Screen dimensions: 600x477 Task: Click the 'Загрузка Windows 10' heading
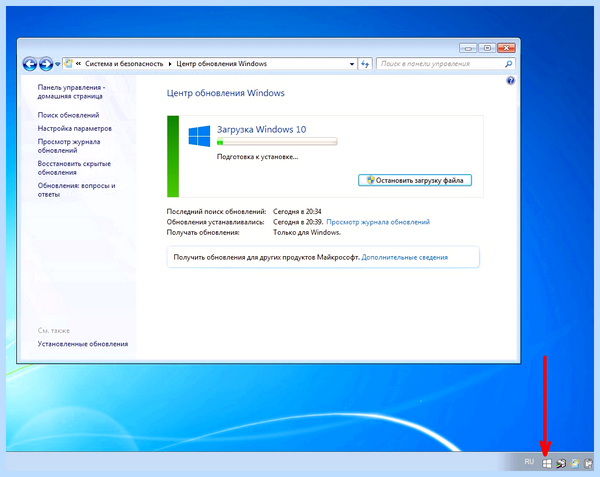click(261, 129)
